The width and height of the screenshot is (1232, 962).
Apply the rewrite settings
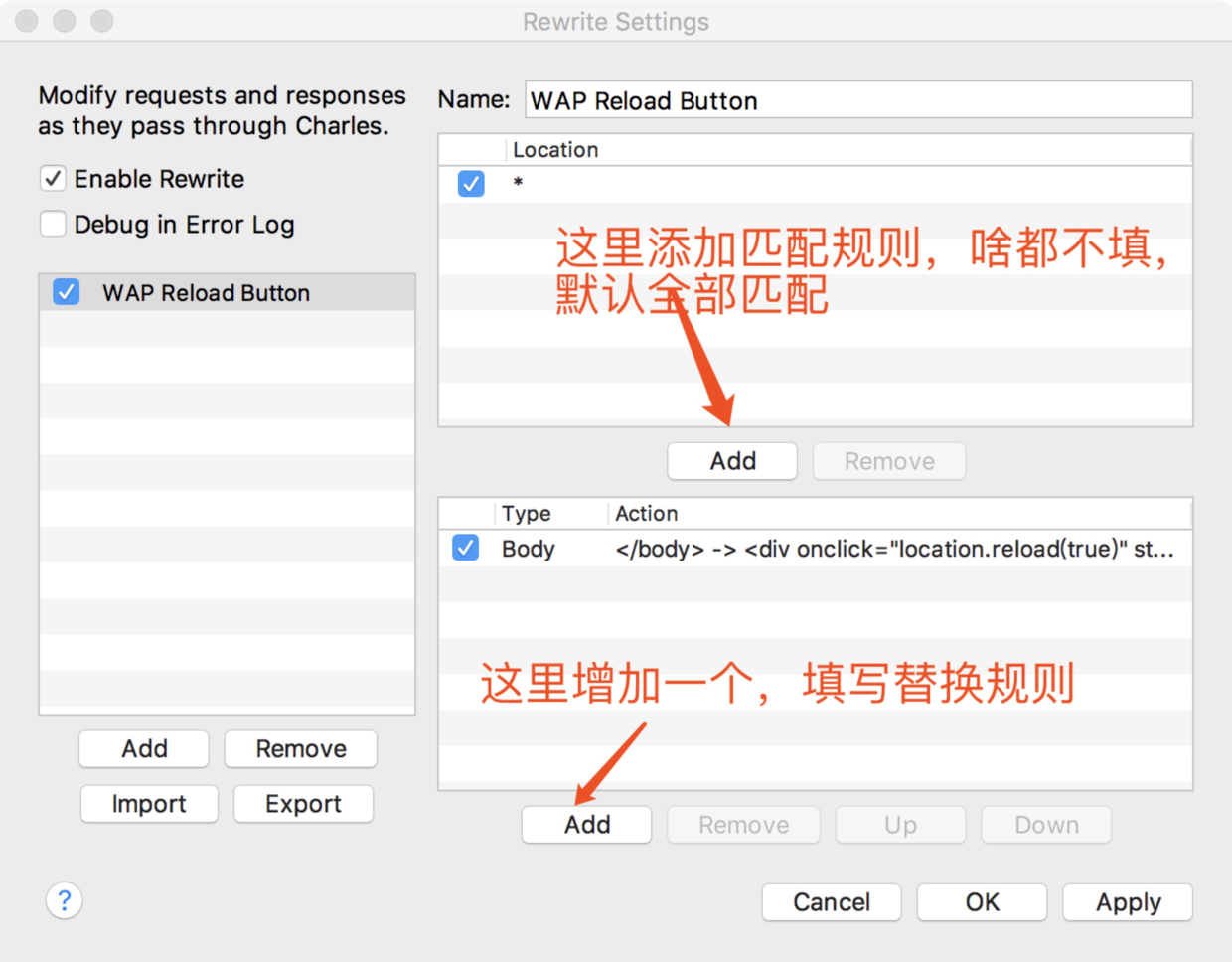coord(1128,902)
